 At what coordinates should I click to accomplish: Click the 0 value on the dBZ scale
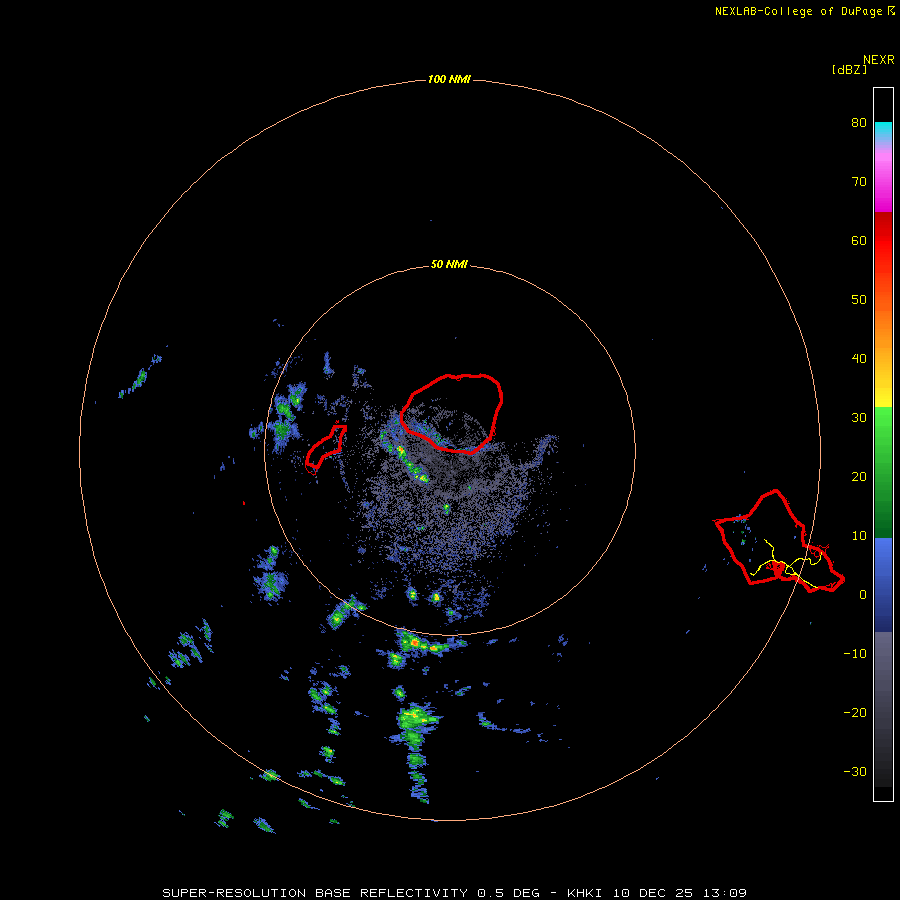point(863,595)
